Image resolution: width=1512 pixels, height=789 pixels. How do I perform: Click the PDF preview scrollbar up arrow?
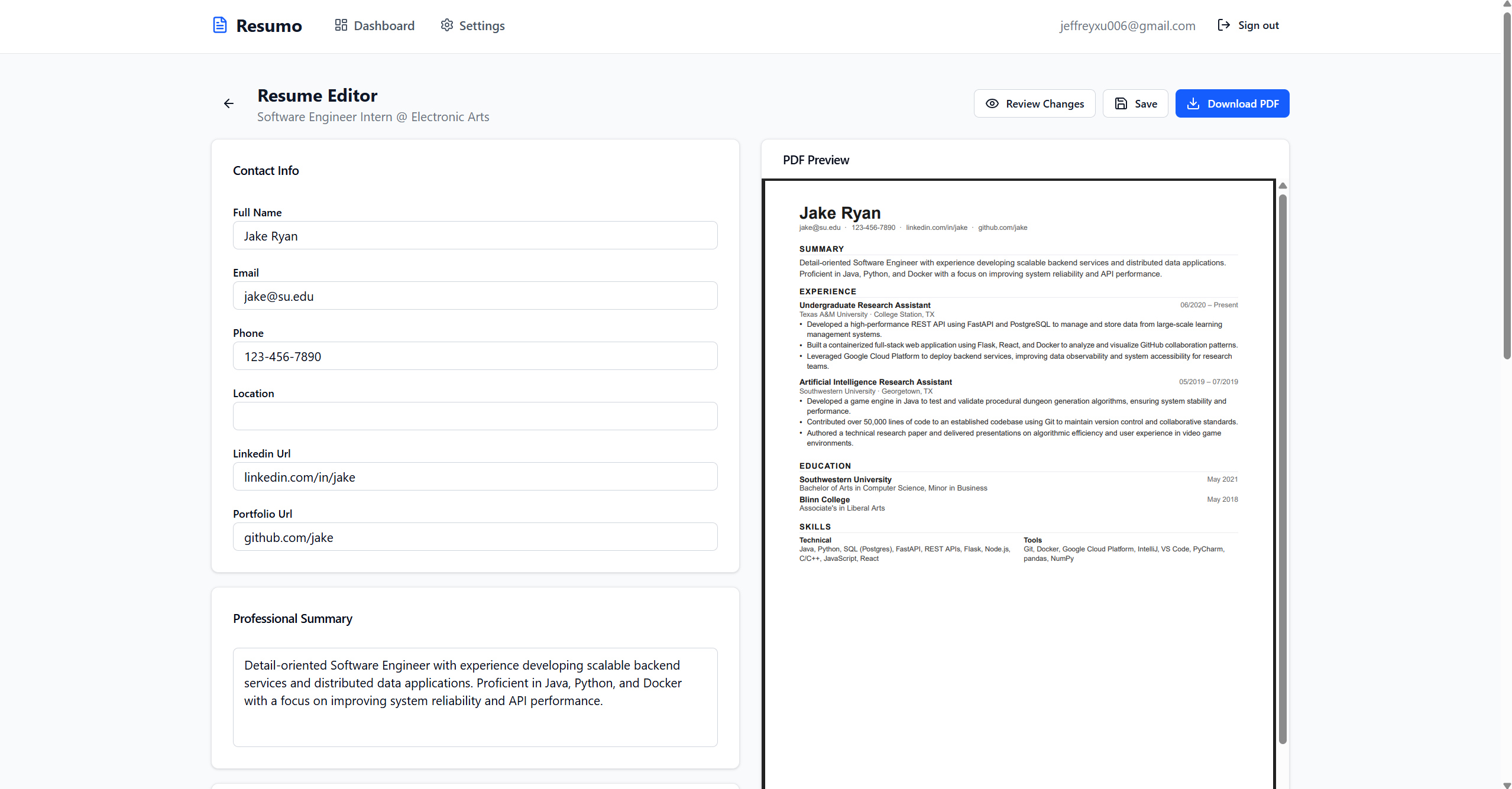1283,186
